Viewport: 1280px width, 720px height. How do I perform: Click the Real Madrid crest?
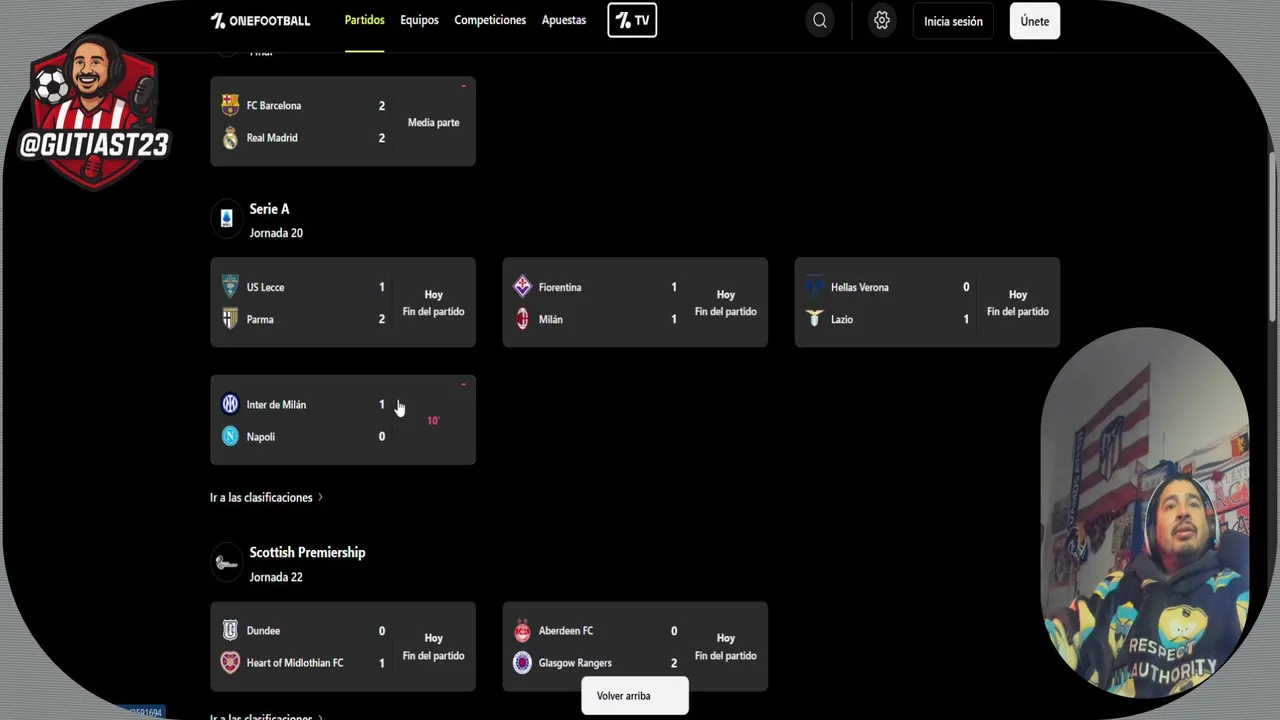click(x=230, y=138)
